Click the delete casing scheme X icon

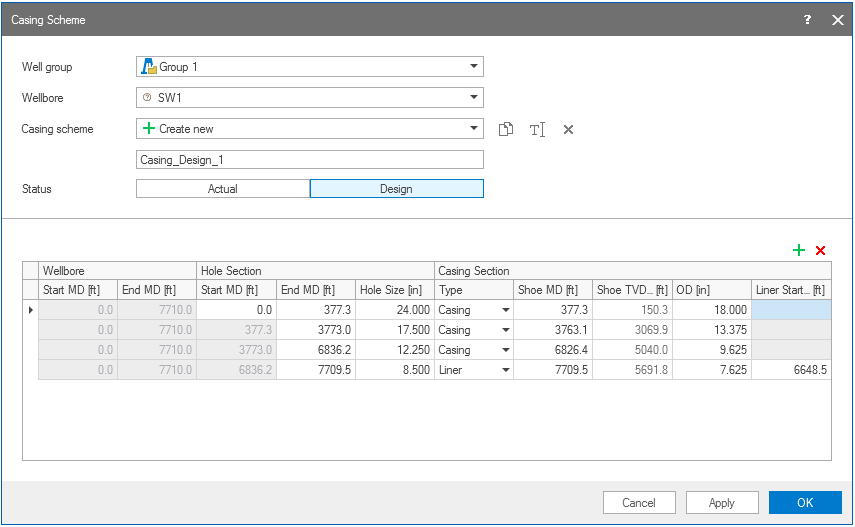pyautogui.click(x=568, y=129)
